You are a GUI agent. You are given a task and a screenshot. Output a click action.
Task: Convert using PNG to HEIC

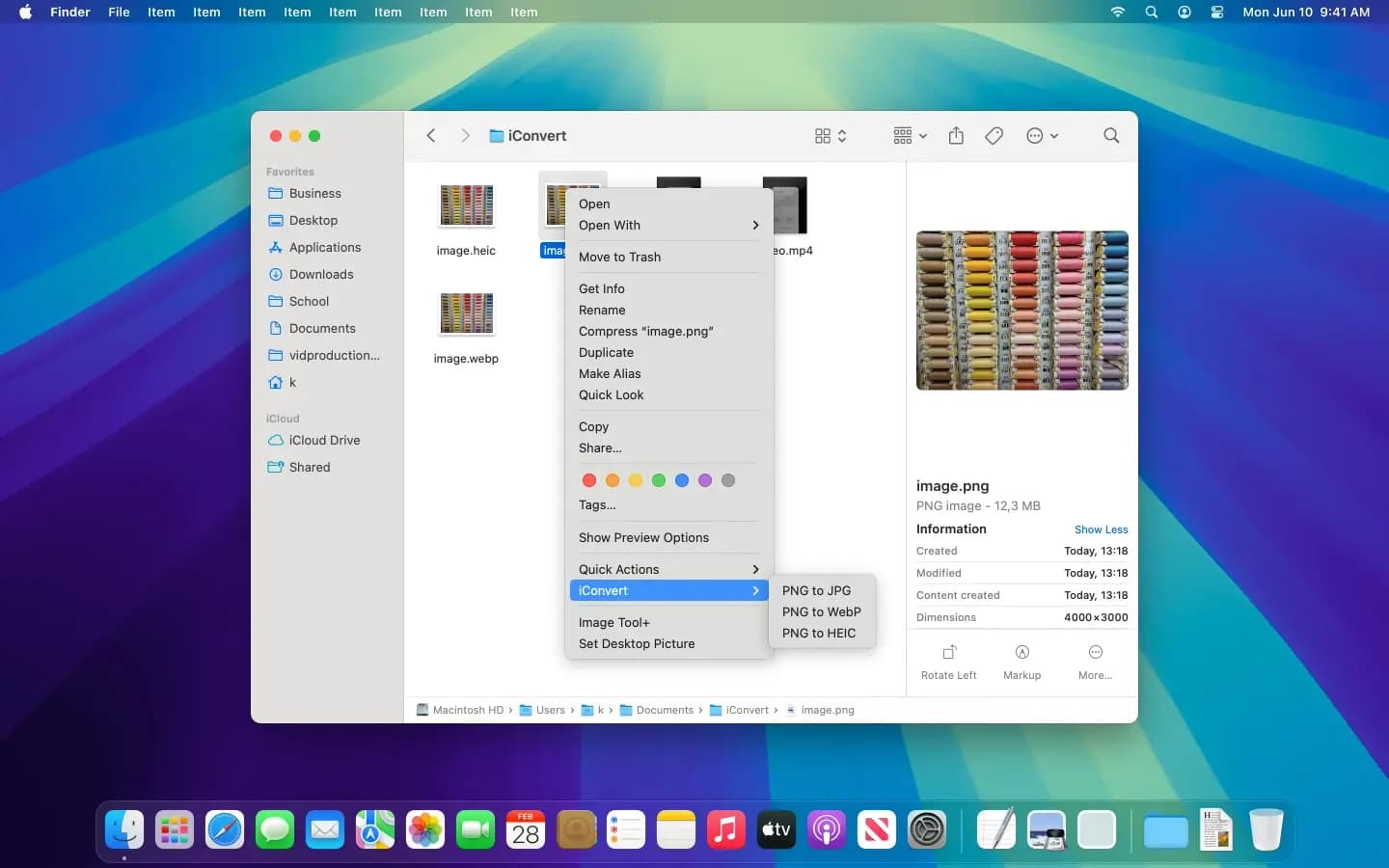pyautogui.click(x=822, y=634)
